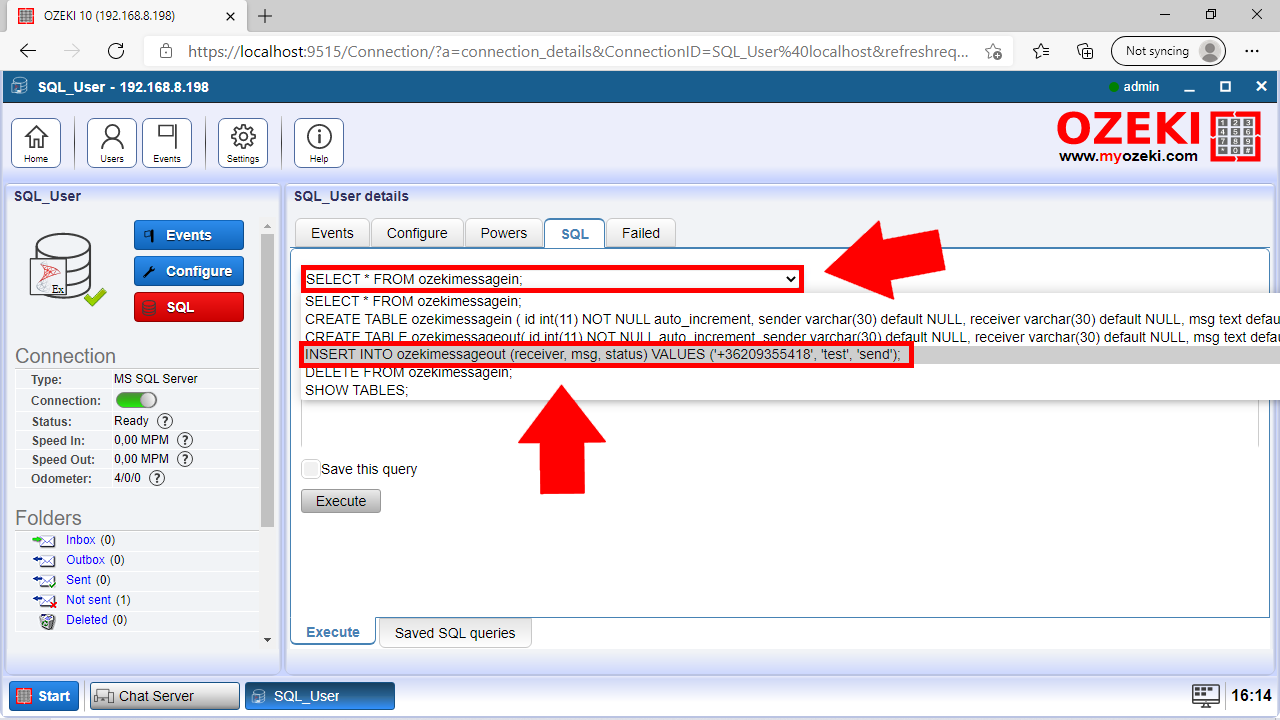
Task: Open the Saved SQL queries tab
Action: (455, 633)
